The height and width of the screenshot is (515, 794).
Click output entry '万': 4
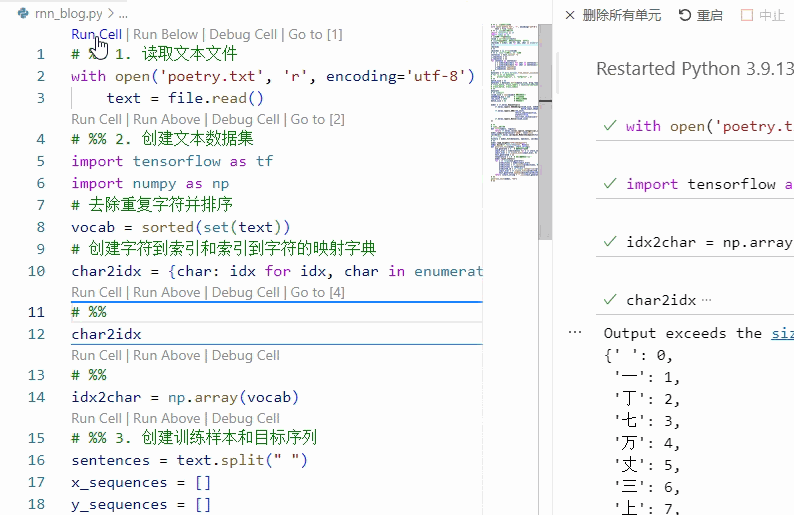(647, 444)
